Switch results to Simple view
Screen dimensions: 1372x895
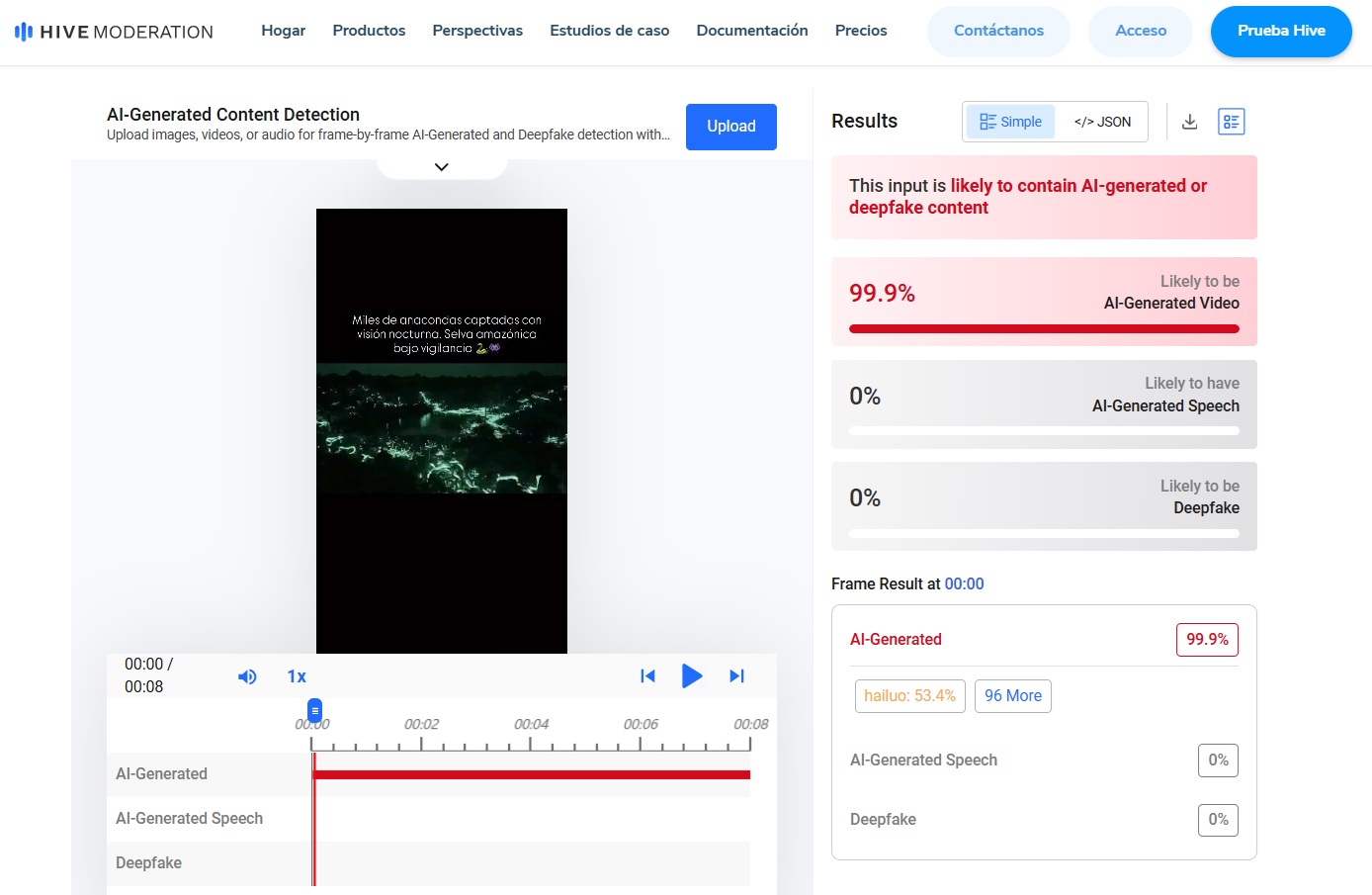pos(1010,122)
